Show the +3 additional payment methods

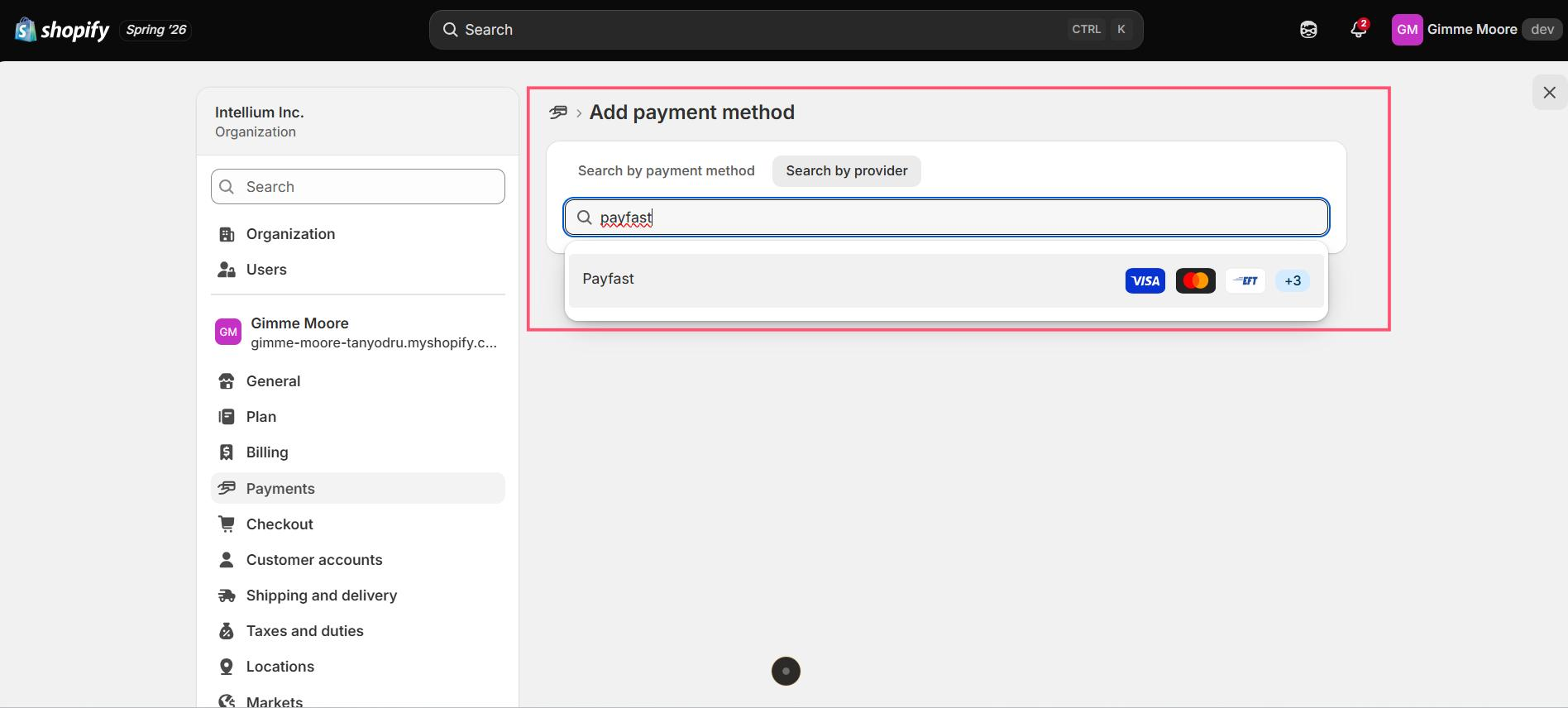point(1293,281)
